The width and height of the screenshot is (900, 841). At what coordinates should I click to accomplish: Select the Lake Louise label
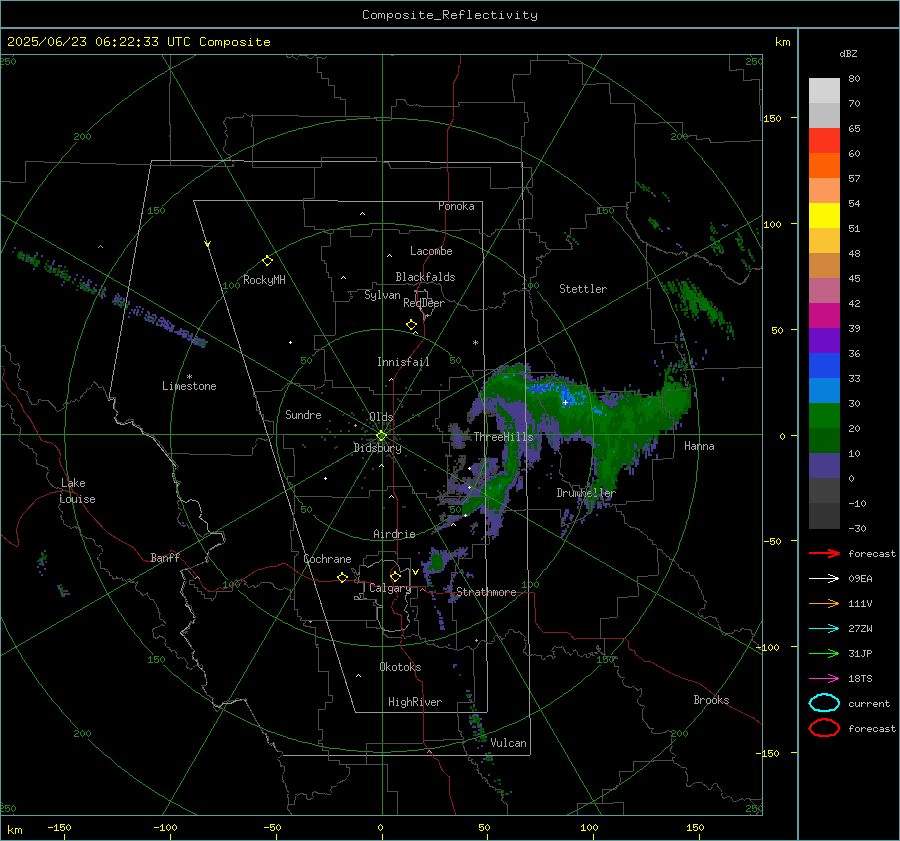tap(77, 491)
